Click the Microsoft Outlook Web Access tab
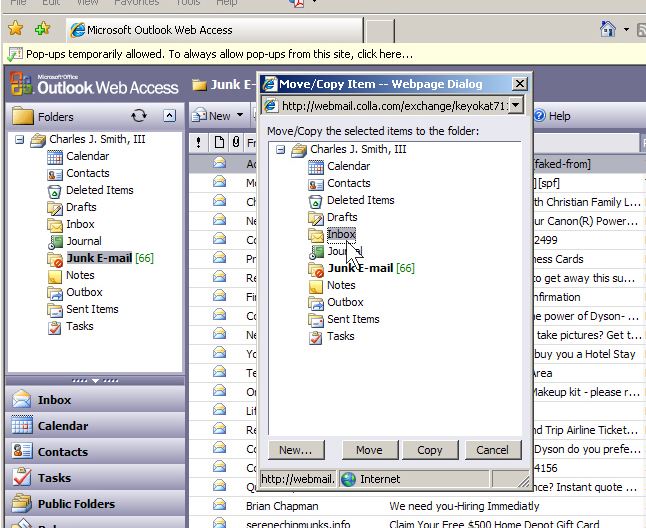Viewport: 646px width, 528px height. coord(215,30)
